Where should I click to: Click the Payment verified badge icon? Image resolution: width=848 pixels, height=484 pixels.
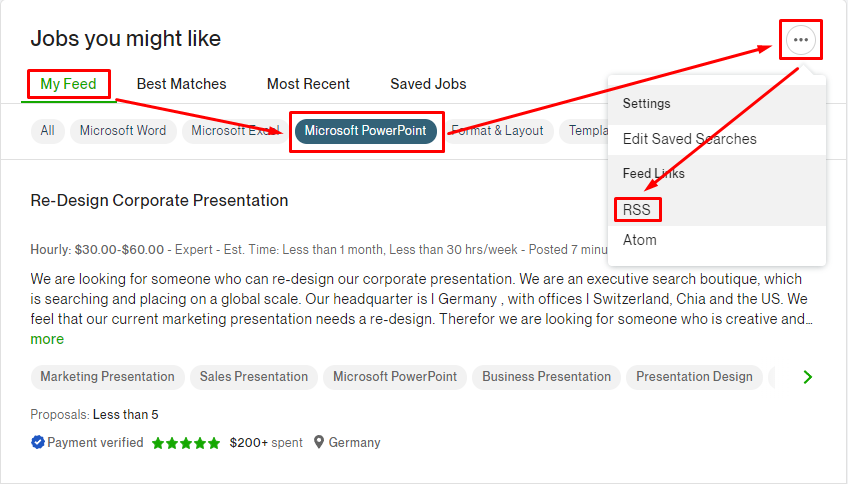click(37, 442)
